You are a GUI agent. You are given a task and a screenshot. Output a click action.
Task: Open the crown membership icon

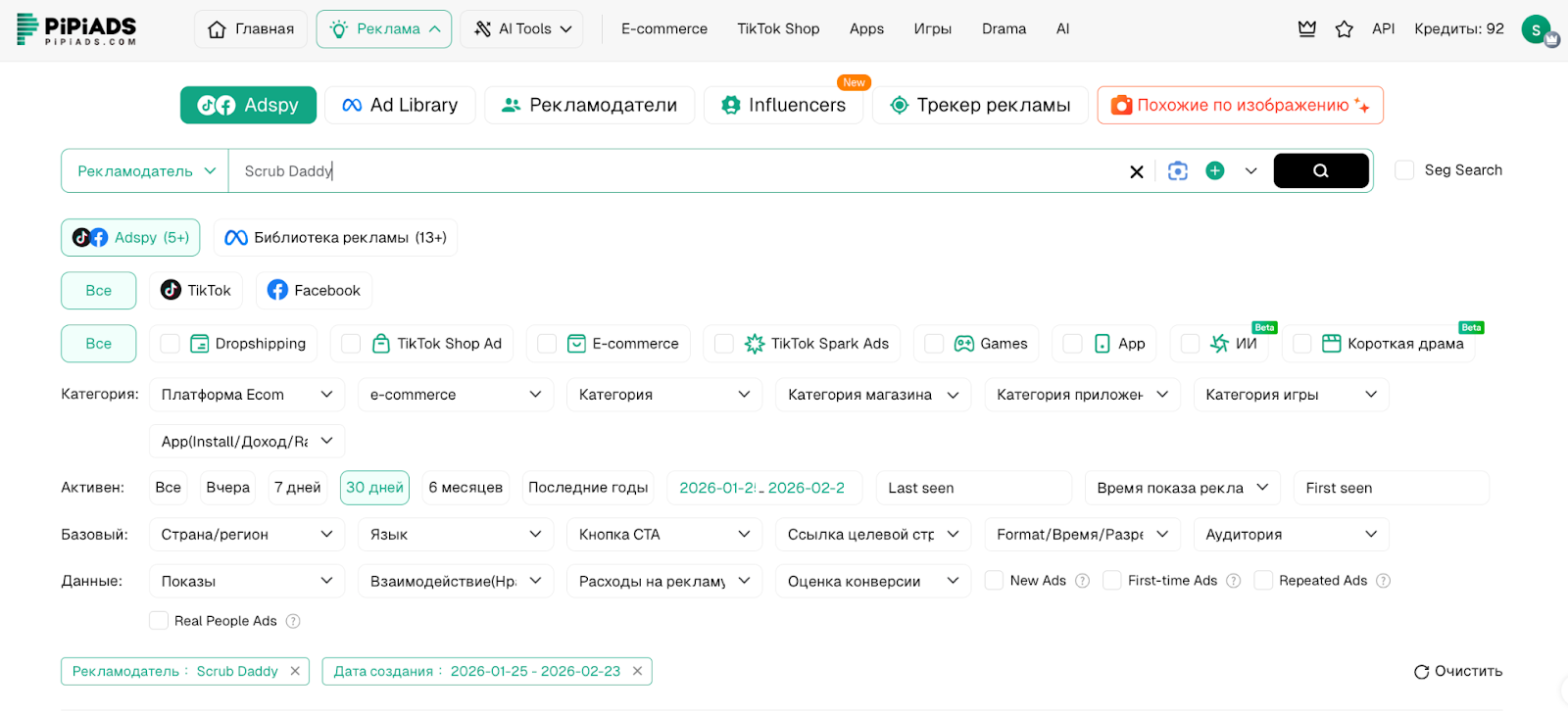click(1306, 29)
